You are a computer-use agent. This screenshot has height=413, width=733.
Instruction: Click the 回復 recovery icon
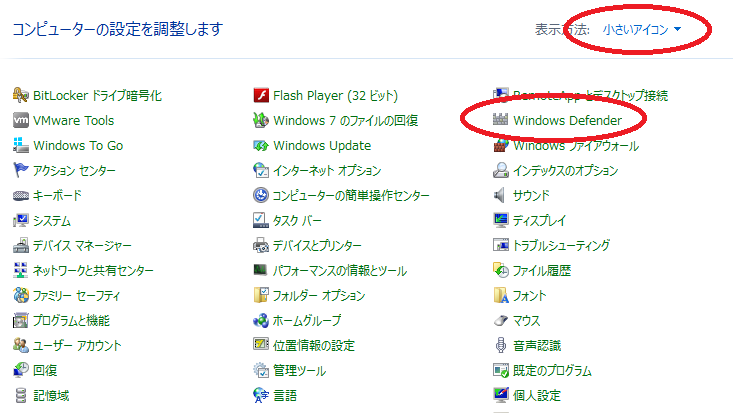(x=21, y=370)
